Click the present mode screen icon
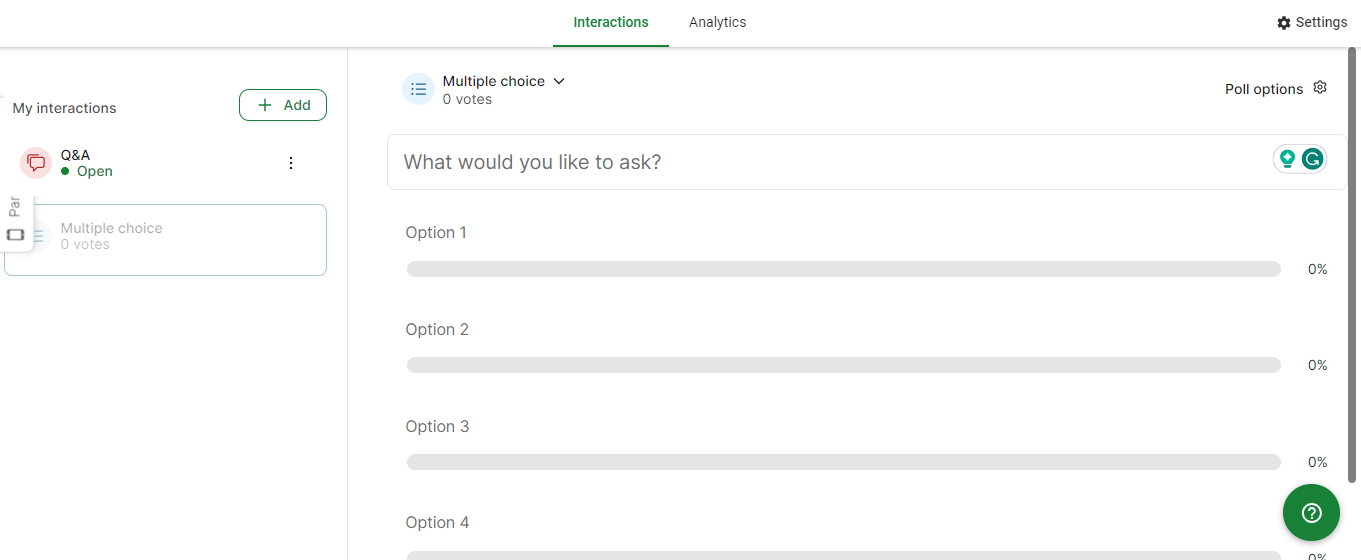1361x560 pixels. pyautogui.click(x=16, y=235)
